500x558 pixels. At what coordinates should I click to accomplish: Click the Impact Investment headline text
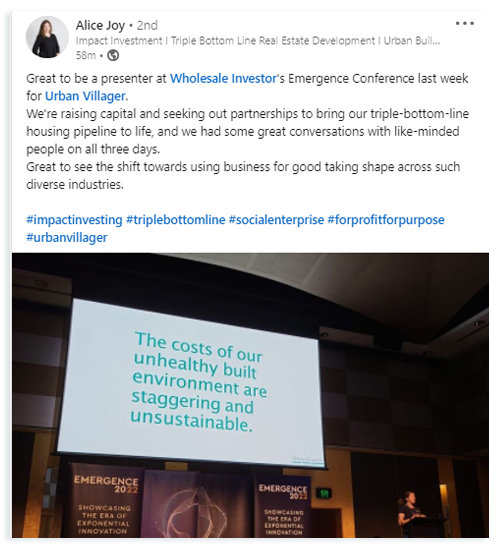tap(258, 41)
